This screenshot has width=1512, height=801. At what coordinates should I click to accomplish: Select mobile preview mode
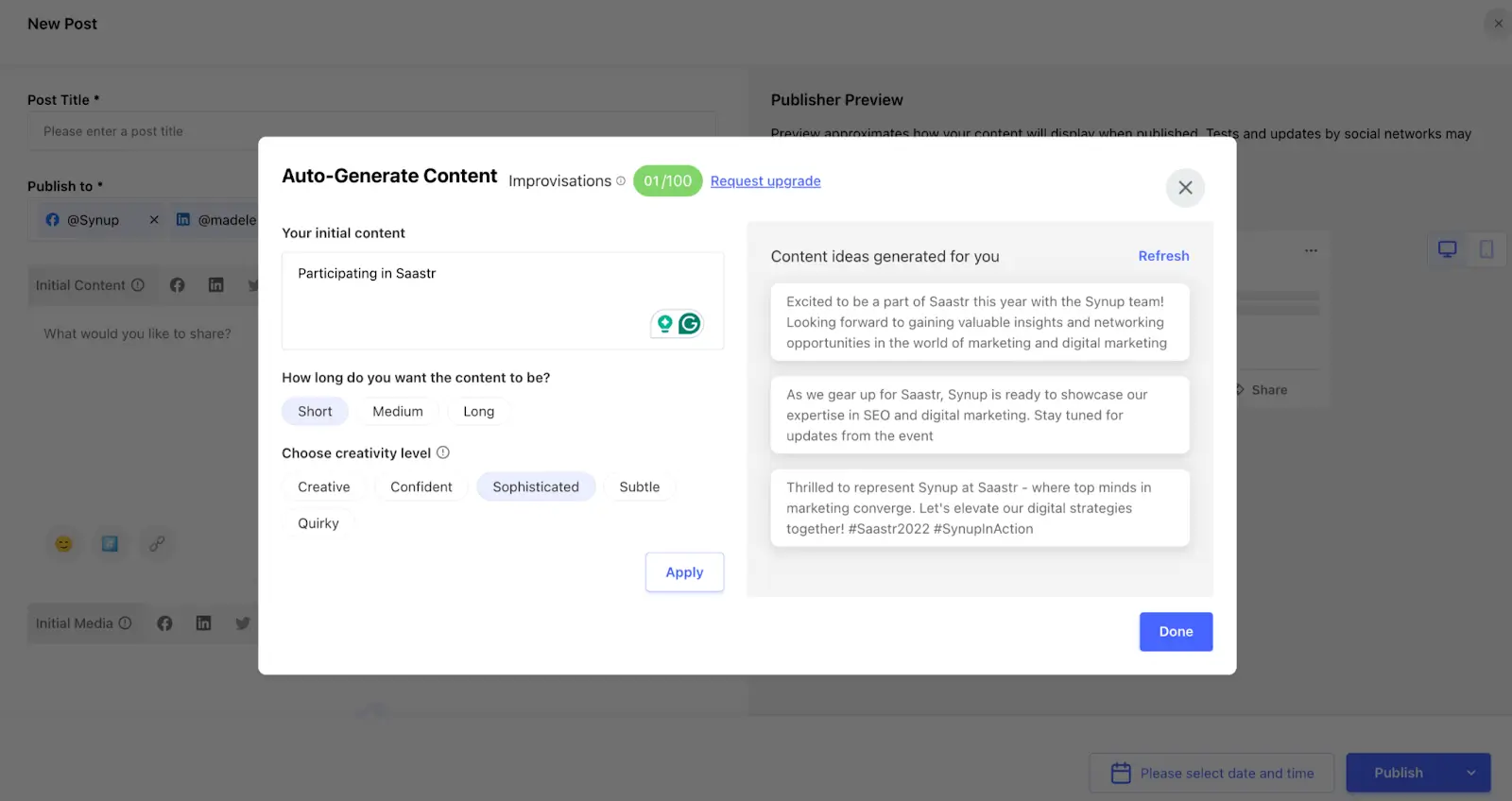point(1486,249)
